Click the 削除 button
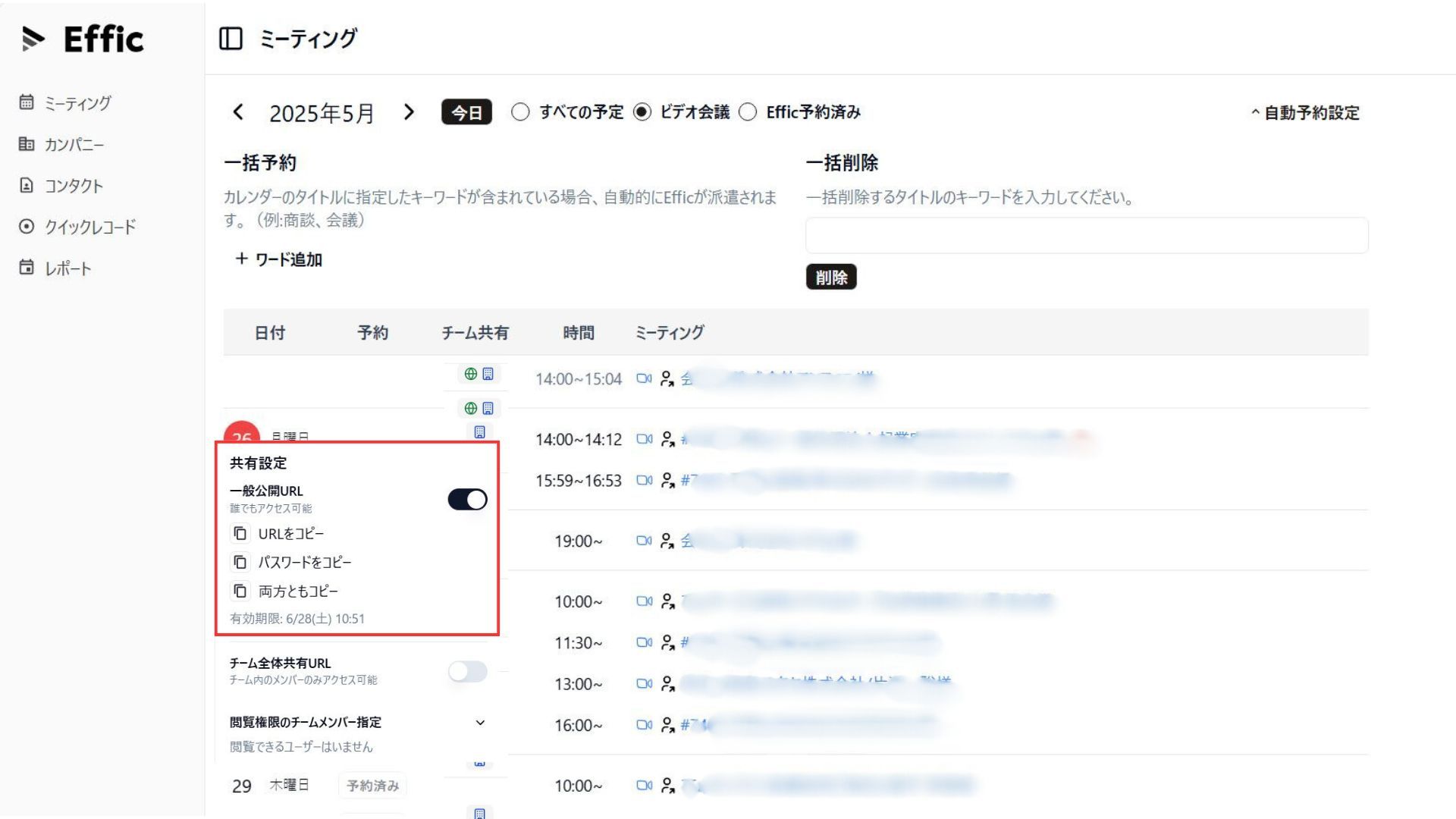 click(831, 277)
